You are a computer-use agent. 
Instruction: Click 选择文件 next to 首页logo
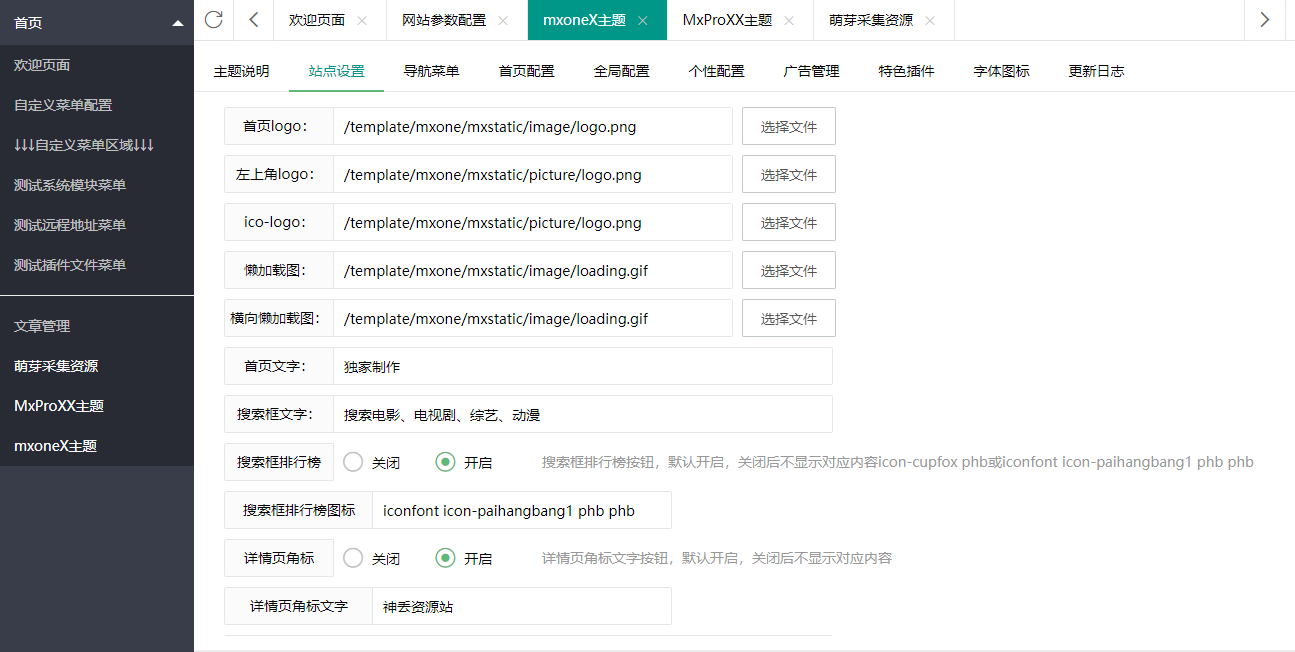click(x=787, y=126)
